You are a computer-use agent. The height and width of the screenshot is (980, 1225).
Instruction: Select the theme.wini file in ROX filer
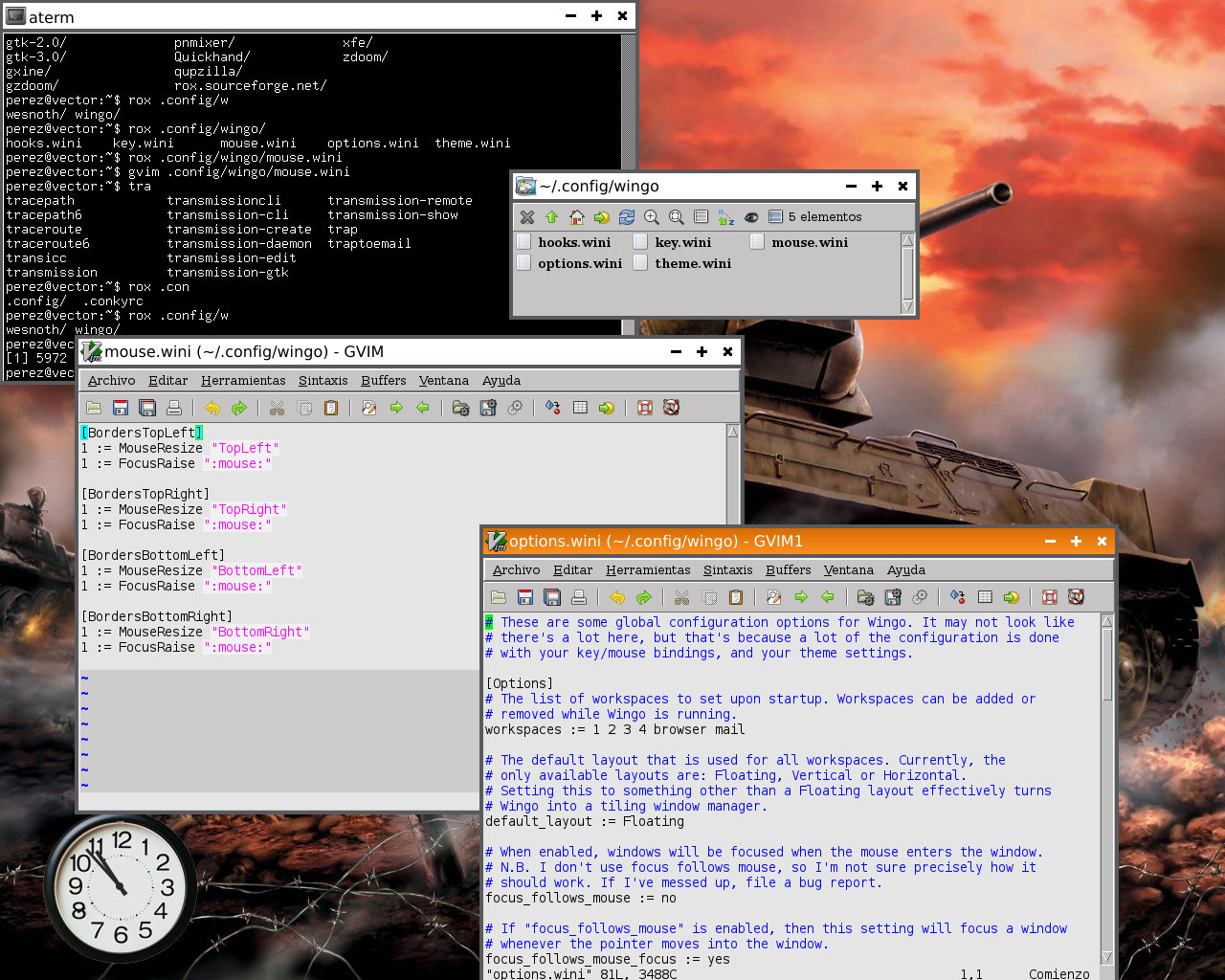point(682,264)
